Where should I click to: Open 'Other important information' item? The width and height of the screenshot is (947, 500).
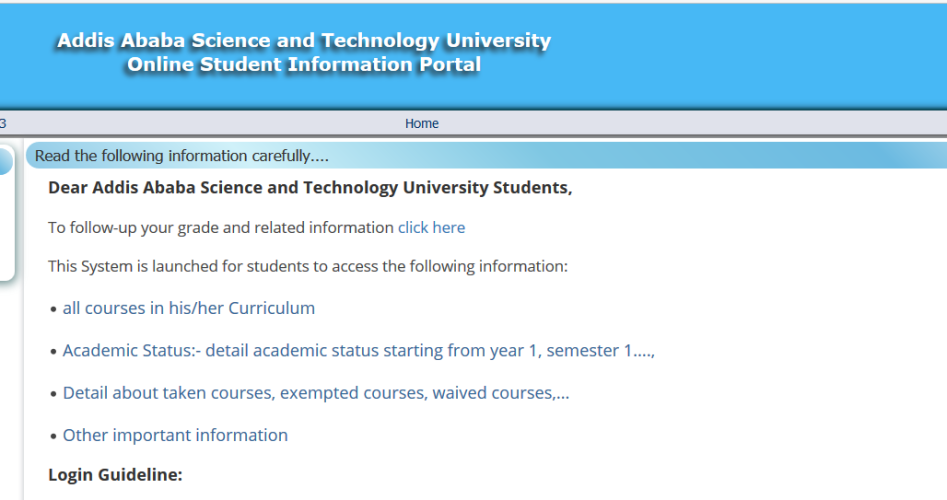[175, 435]
